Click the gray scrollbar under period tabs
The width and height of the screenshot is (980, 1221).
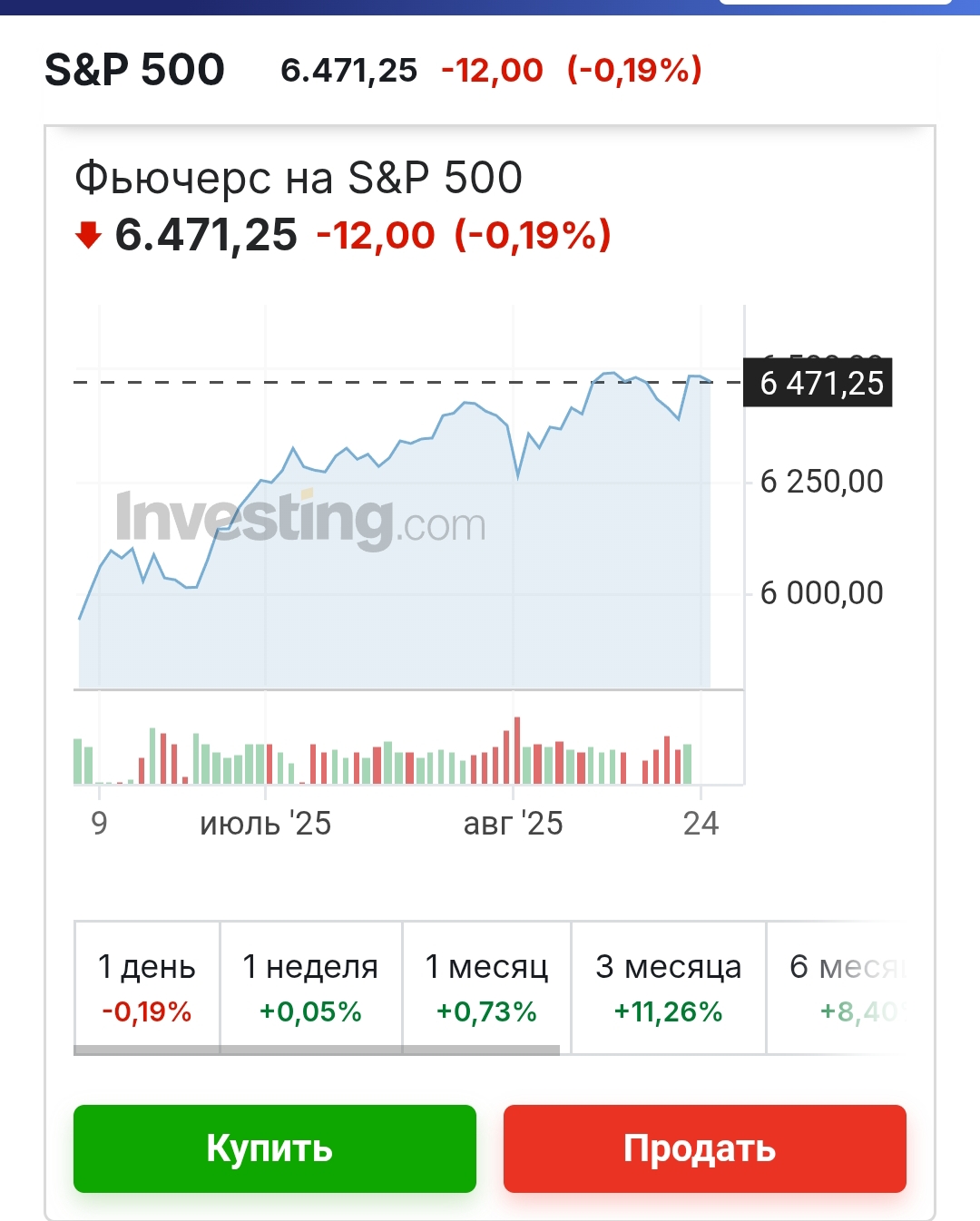(316, 1050)
